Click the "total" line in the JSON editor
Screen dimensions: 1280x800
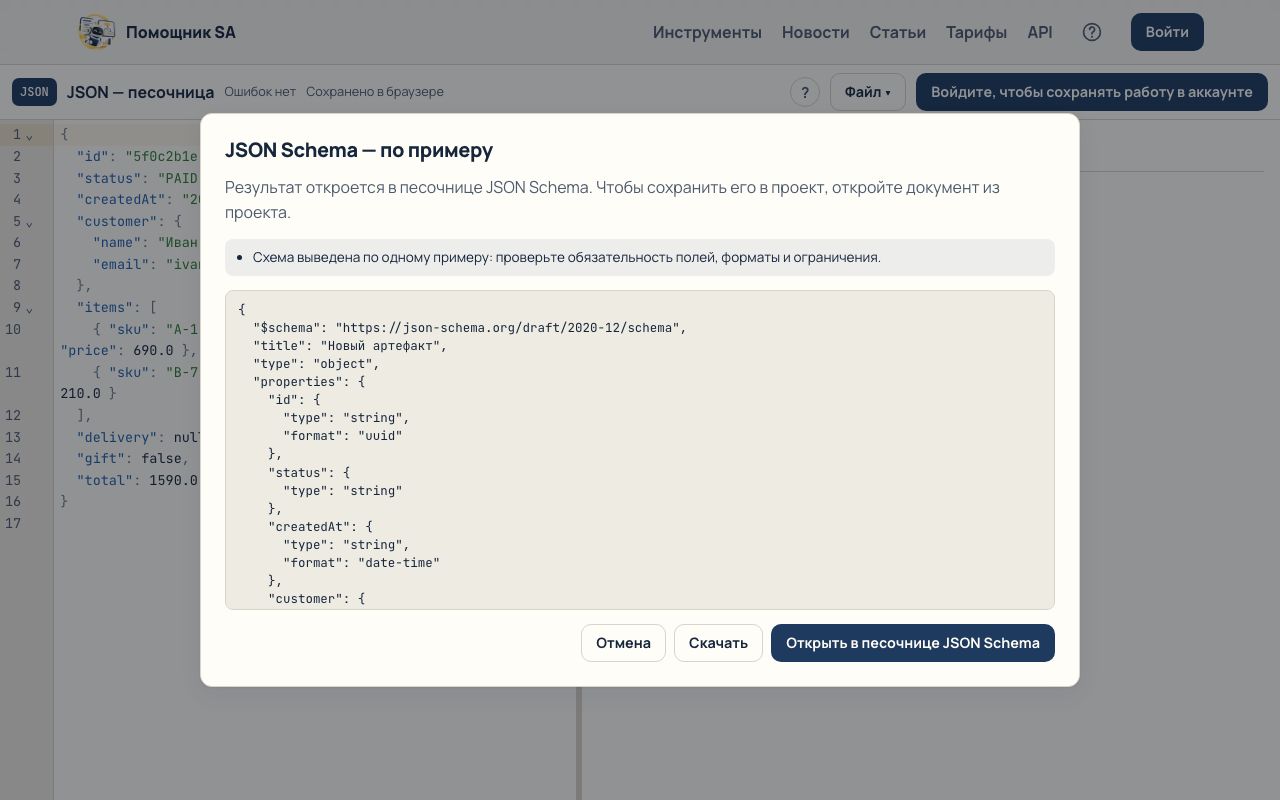coord(138,480)
